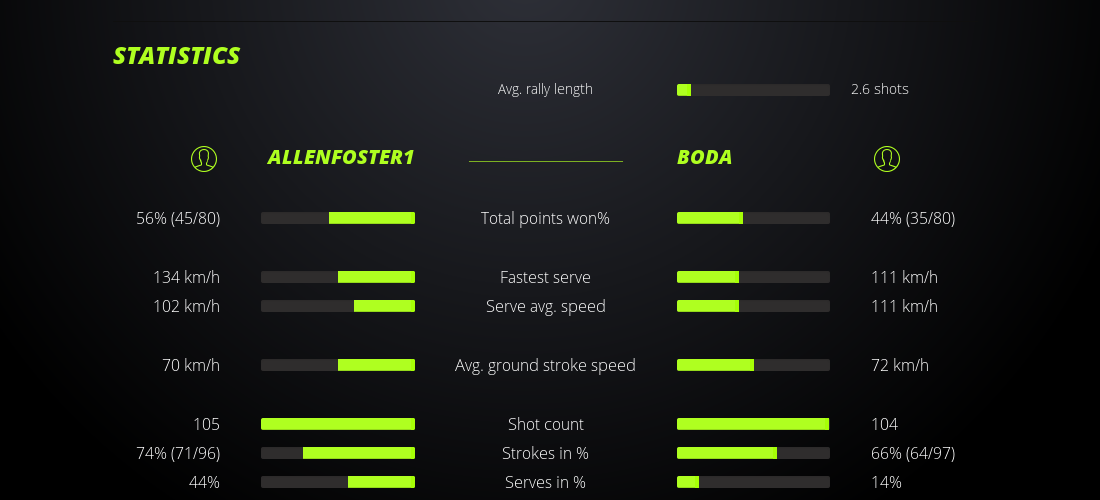Click Allenfoster1's player avatar icon
Viewport: 1100px width, 500px height.
[204, 158]
